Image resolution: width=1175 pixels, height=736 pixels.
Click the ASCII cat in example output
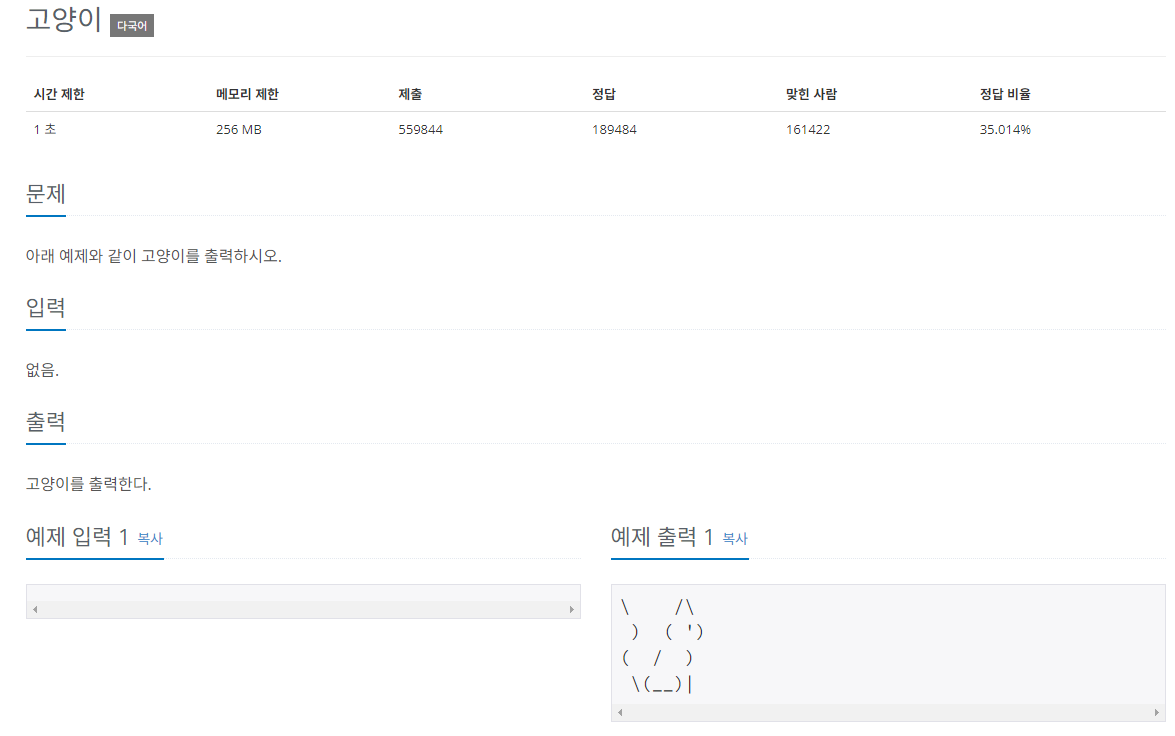[x=662, y=645]
